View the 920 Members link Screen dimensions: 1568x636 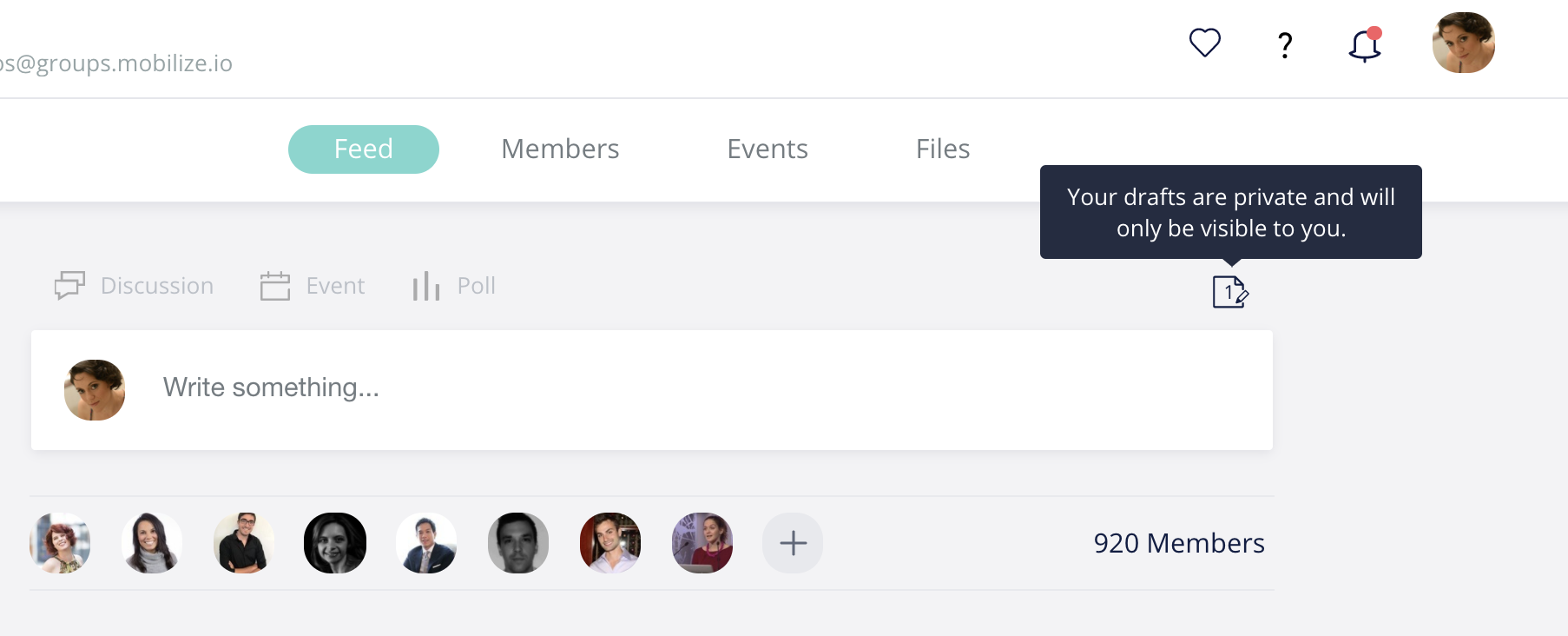(x=1179, y=543)
